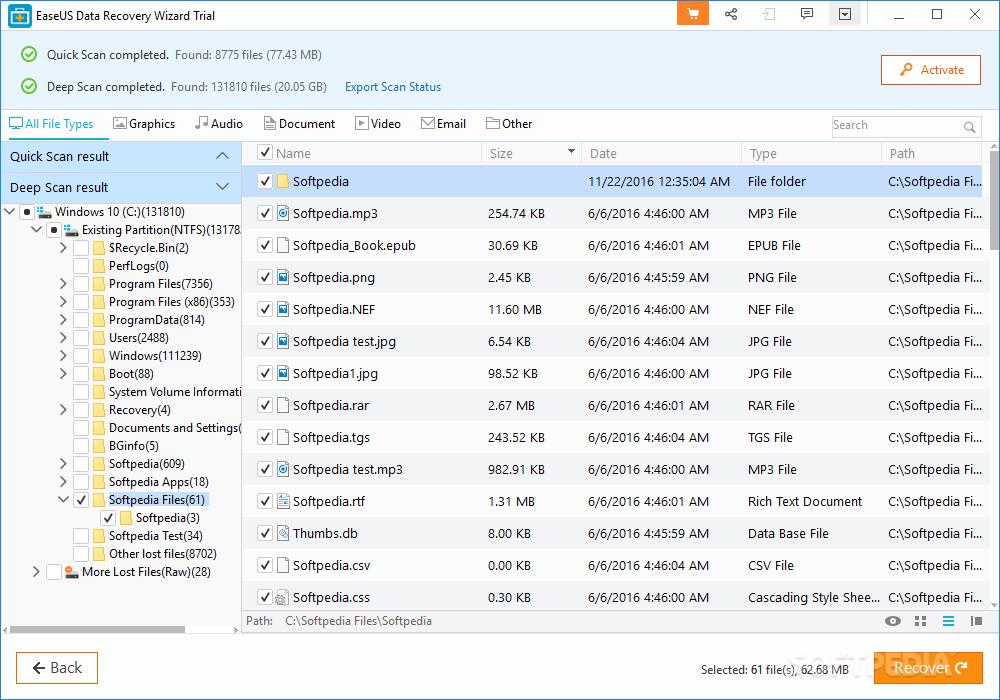Click the Thumbs.db file icon
This screenshot has height=700, width=1000.
(x=283, y=533)
